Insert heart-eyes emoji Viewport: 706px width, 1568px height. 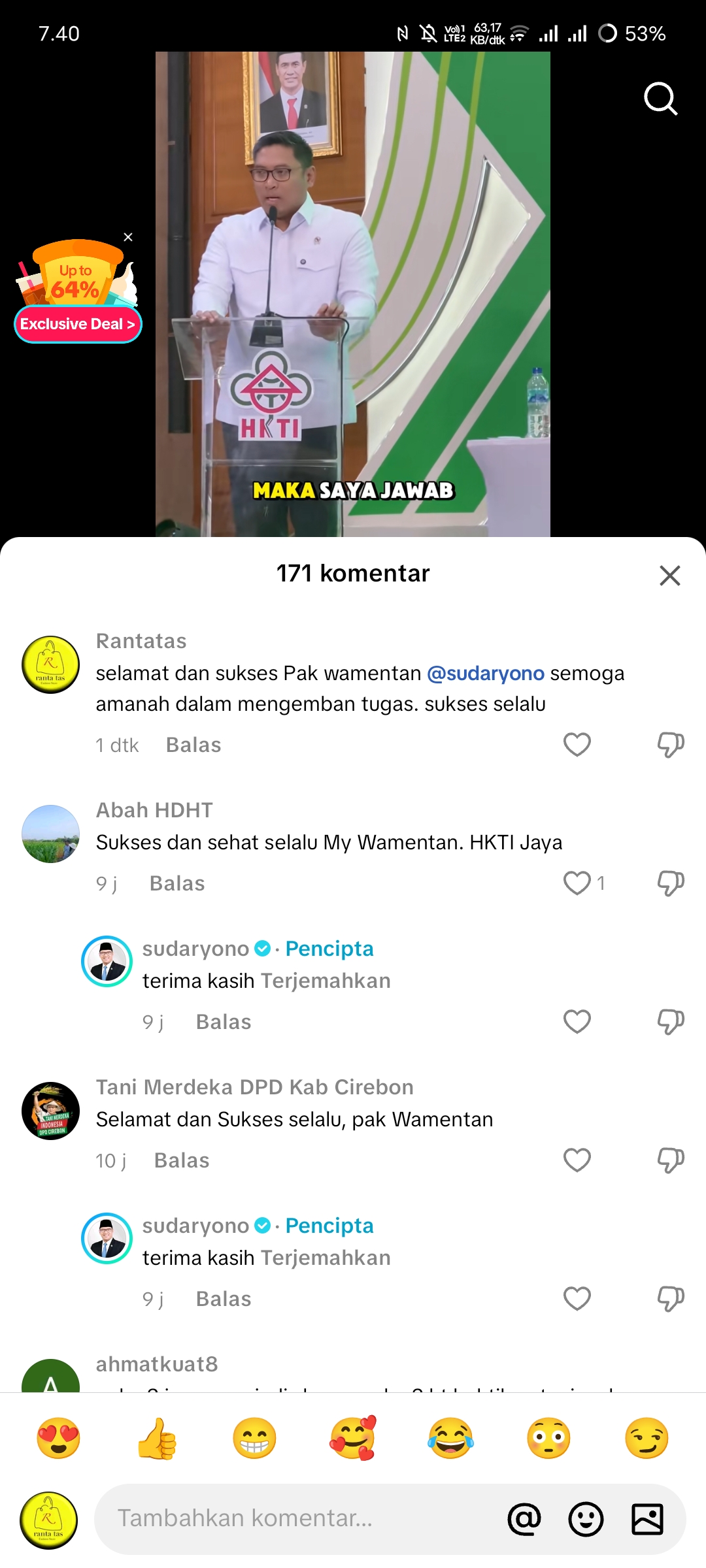58,1438
